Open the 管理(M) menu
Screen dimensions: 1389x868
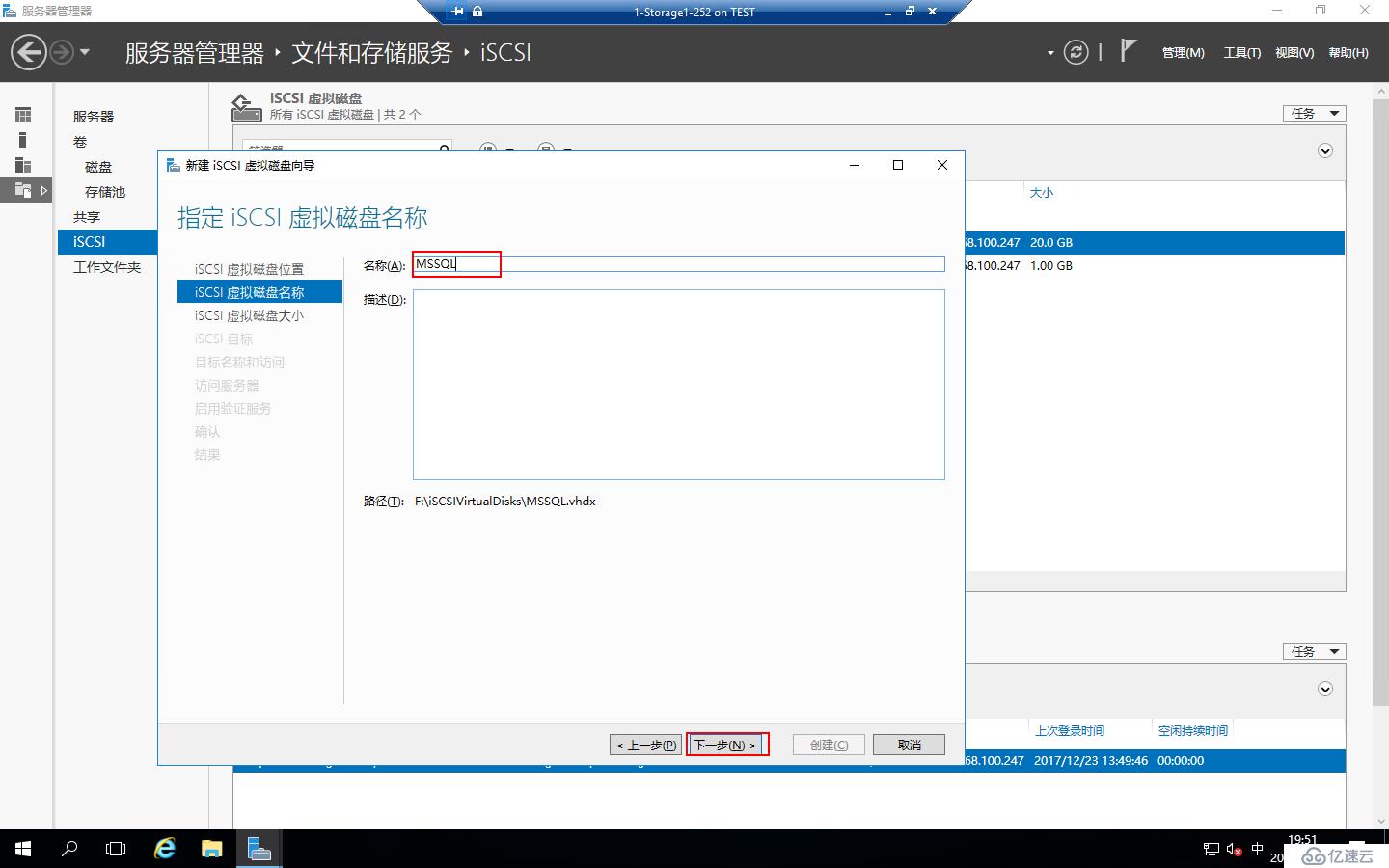pos(1183,53)
